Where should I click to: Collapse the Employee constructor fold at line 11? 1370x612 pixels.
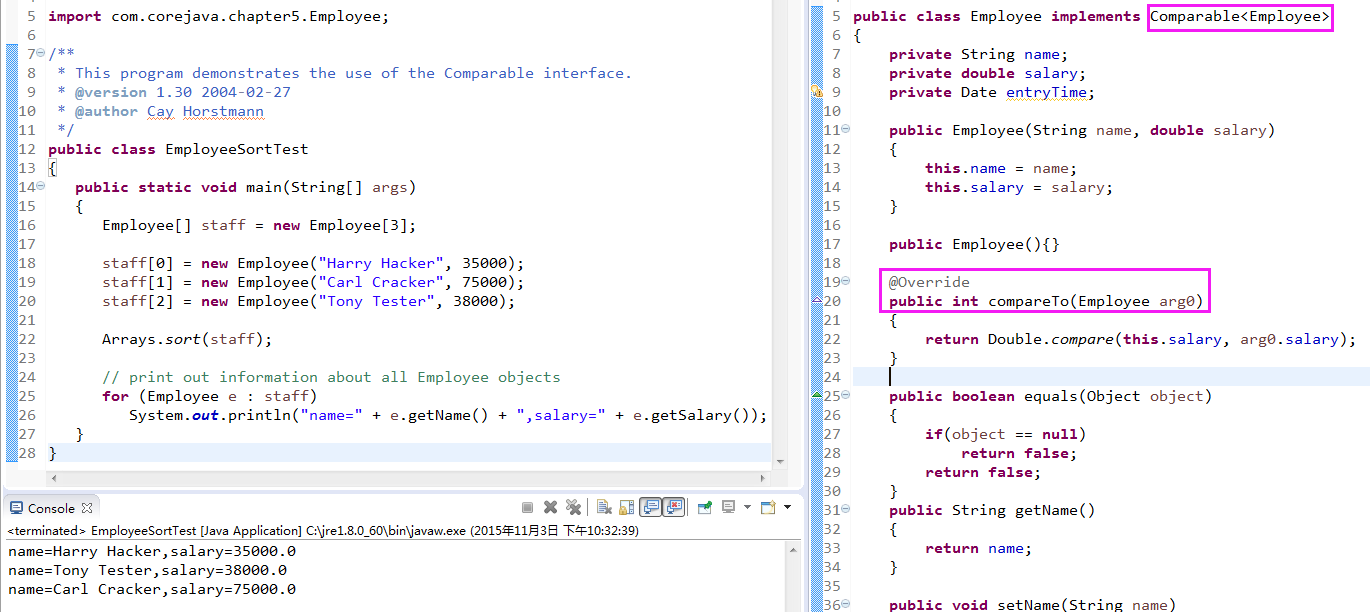click(x=846, y=130)
